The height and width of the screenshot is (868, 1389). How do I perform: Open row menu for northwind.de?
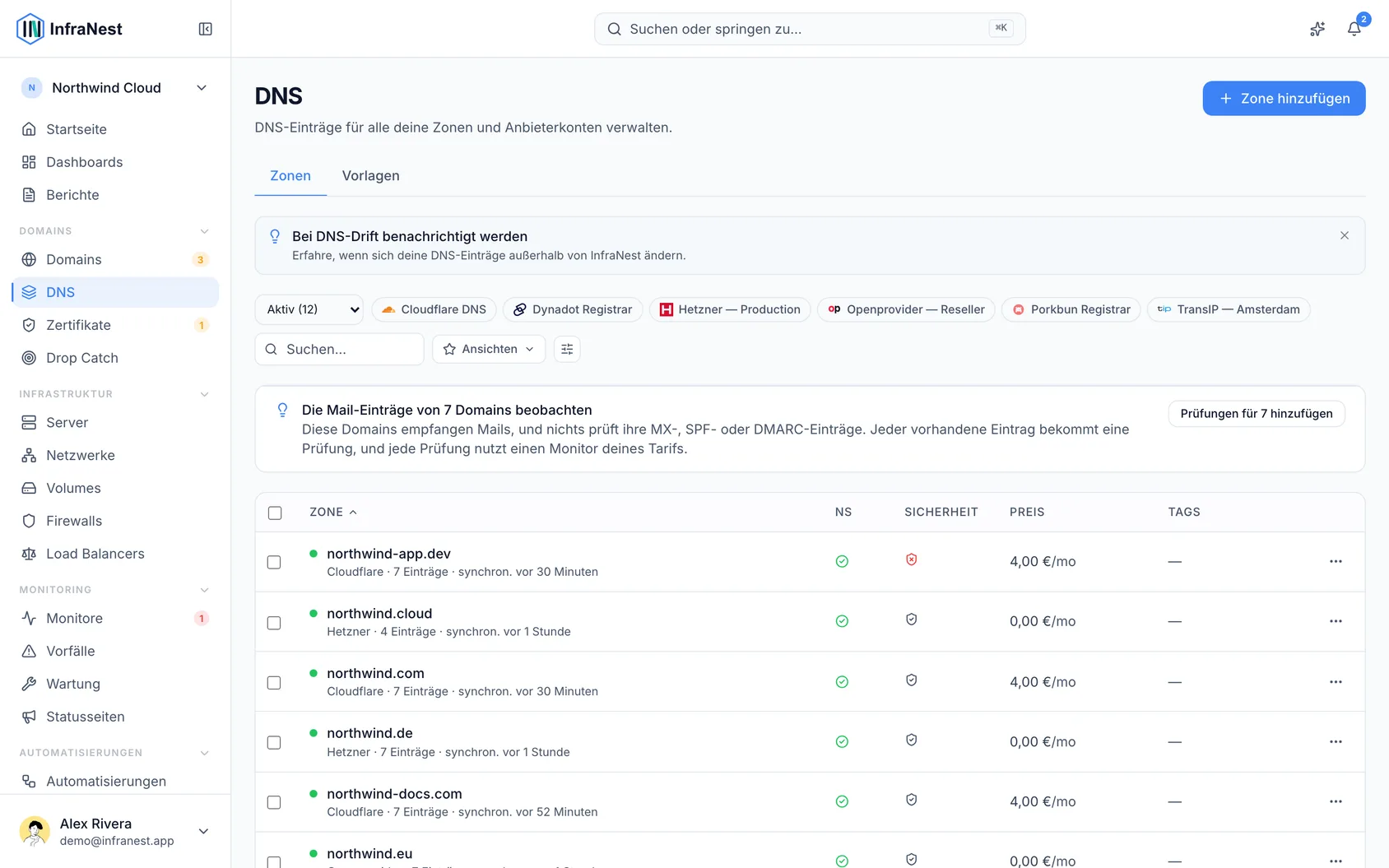(1336, 741)
